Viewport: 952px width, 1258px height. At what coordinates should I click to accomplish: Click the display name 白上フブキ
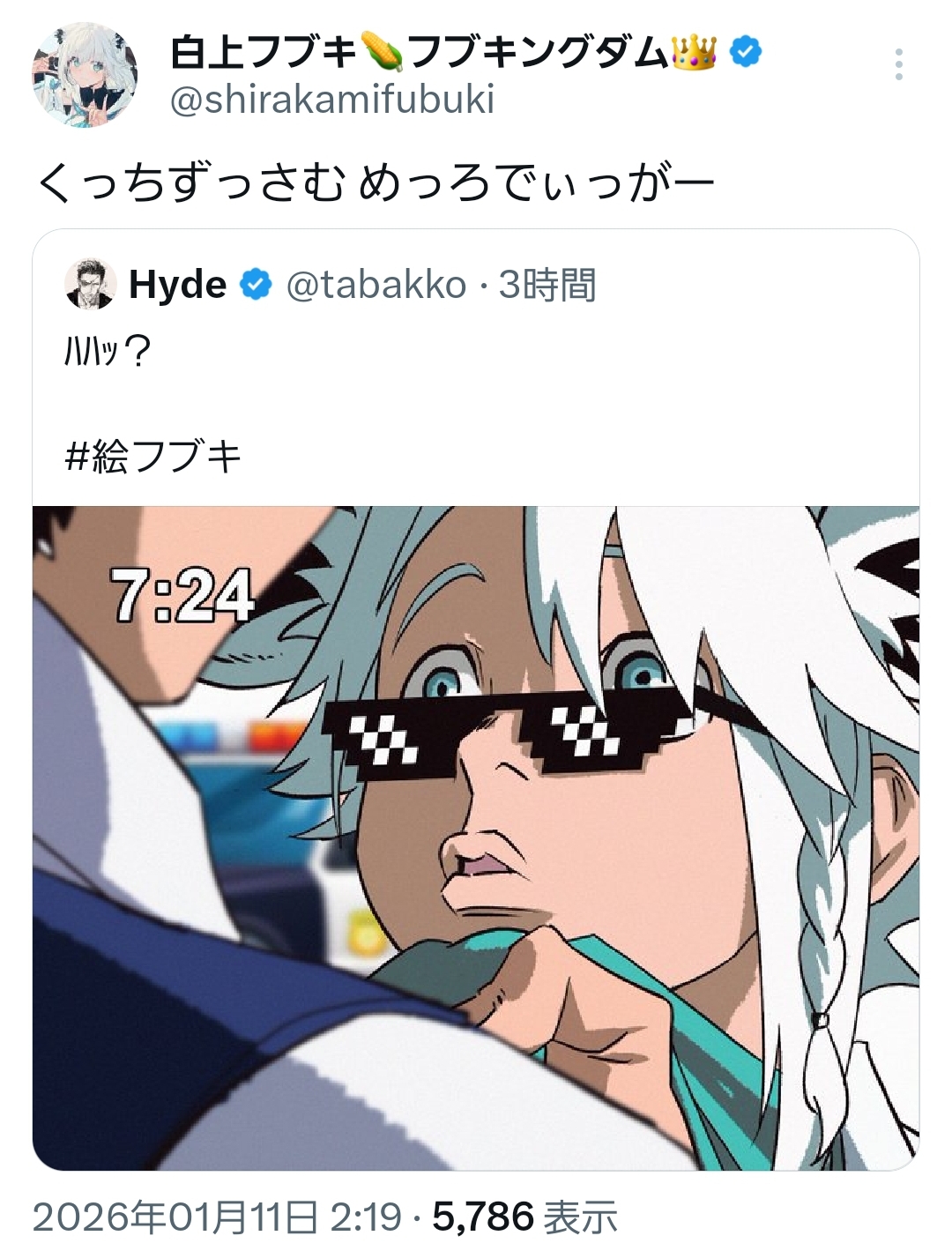coord(263,53)
